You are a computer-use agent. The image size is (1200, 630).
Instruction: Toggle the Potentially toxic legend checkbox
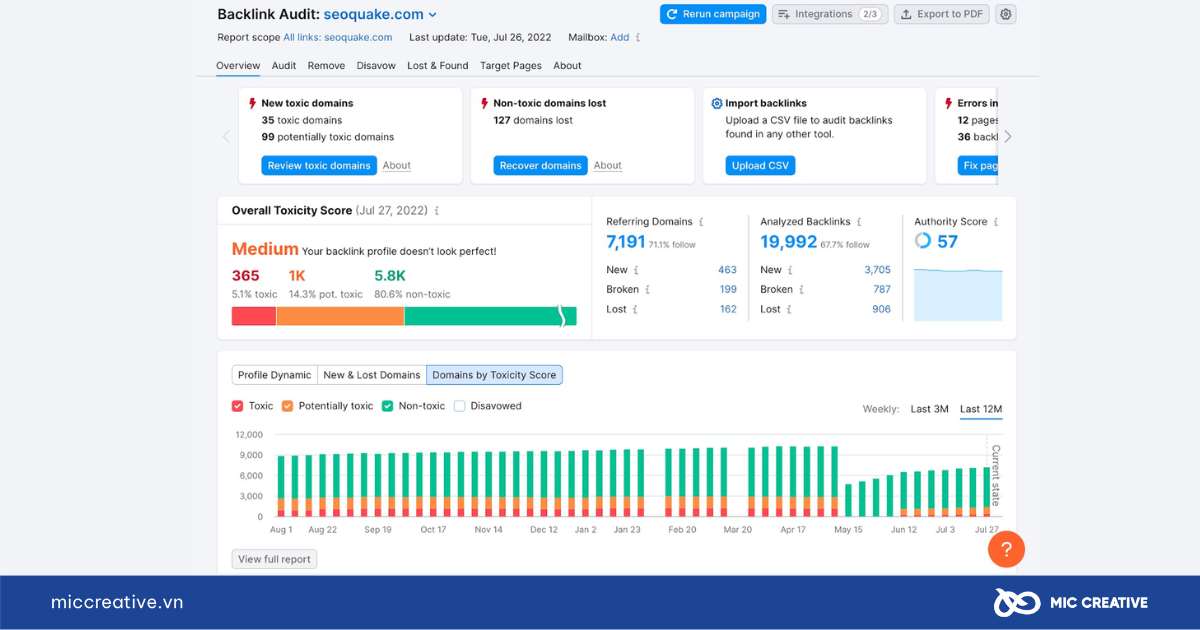pos(287,406)
